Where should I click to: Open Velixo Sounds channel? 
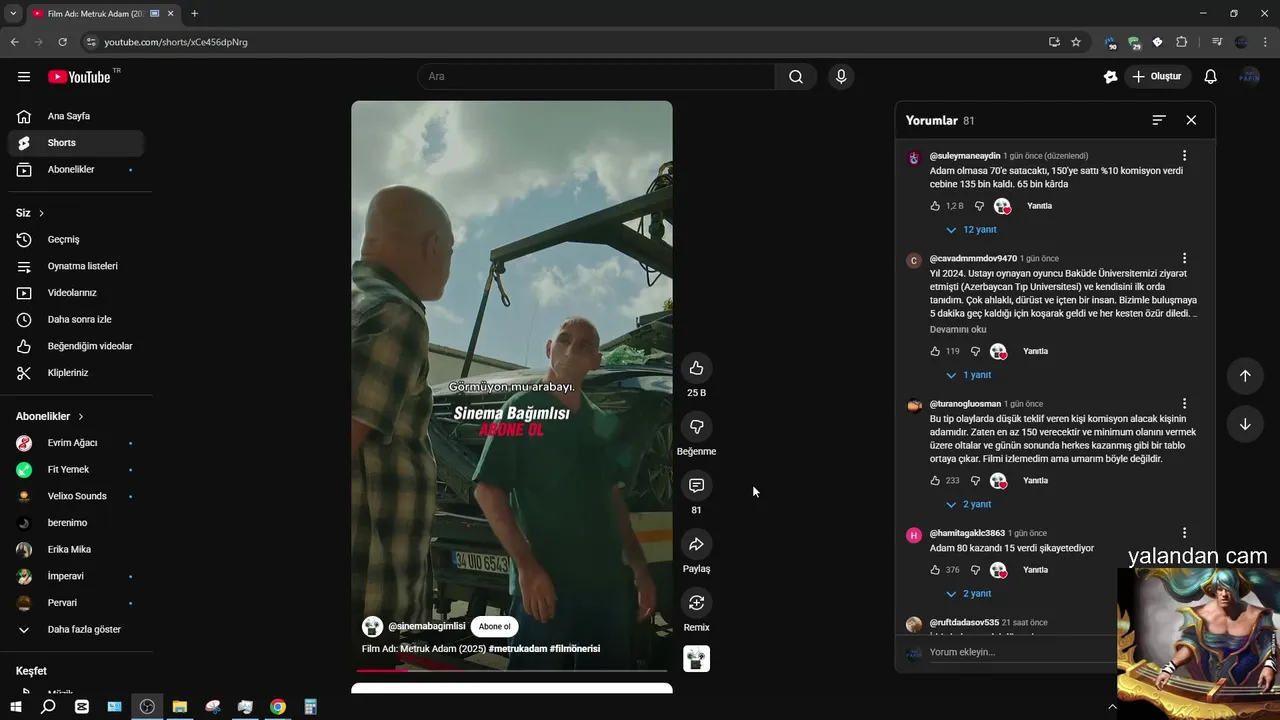(76, 496)
